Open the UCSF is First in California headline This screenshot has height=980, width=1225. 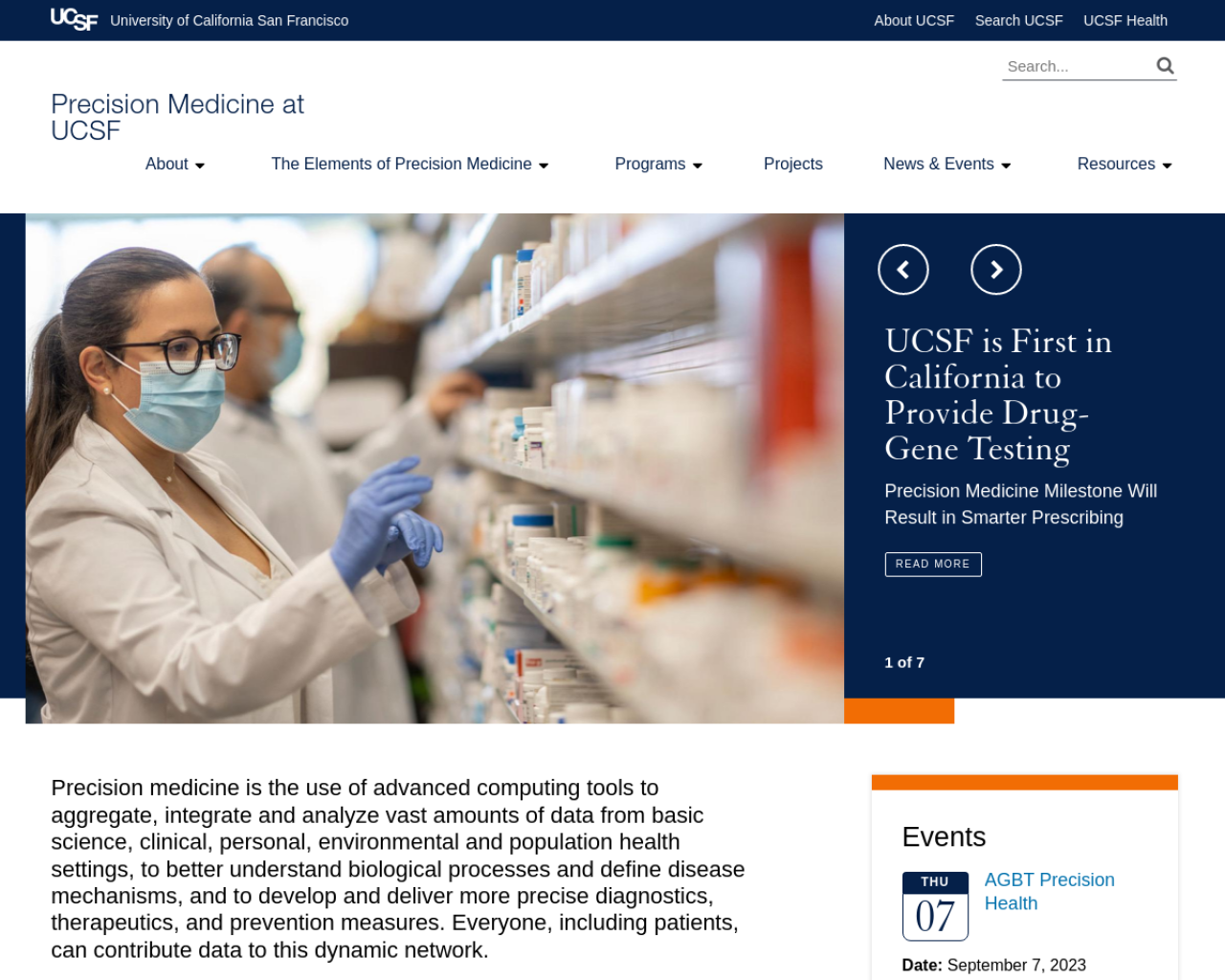[x=997, y=394]
